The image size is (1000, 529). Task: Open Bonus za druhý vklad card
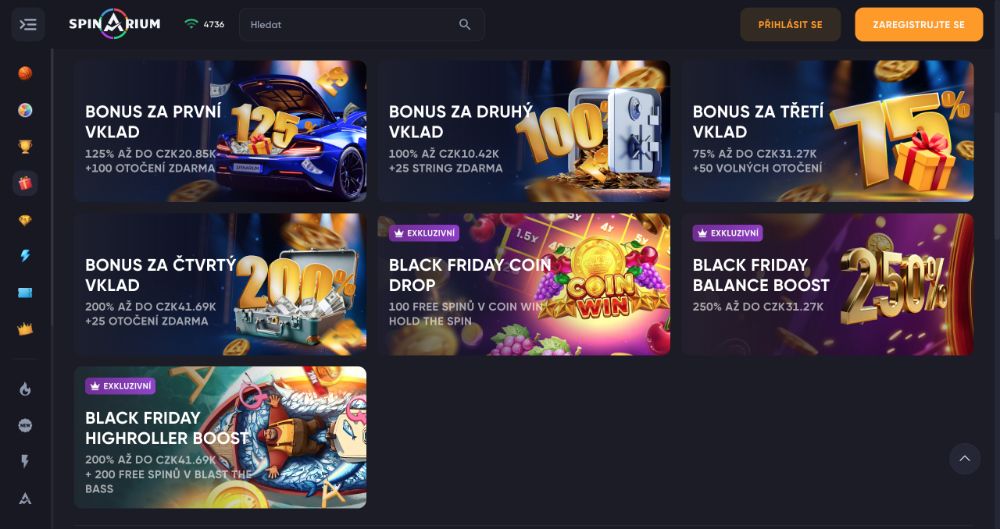(x=523, y=131)
